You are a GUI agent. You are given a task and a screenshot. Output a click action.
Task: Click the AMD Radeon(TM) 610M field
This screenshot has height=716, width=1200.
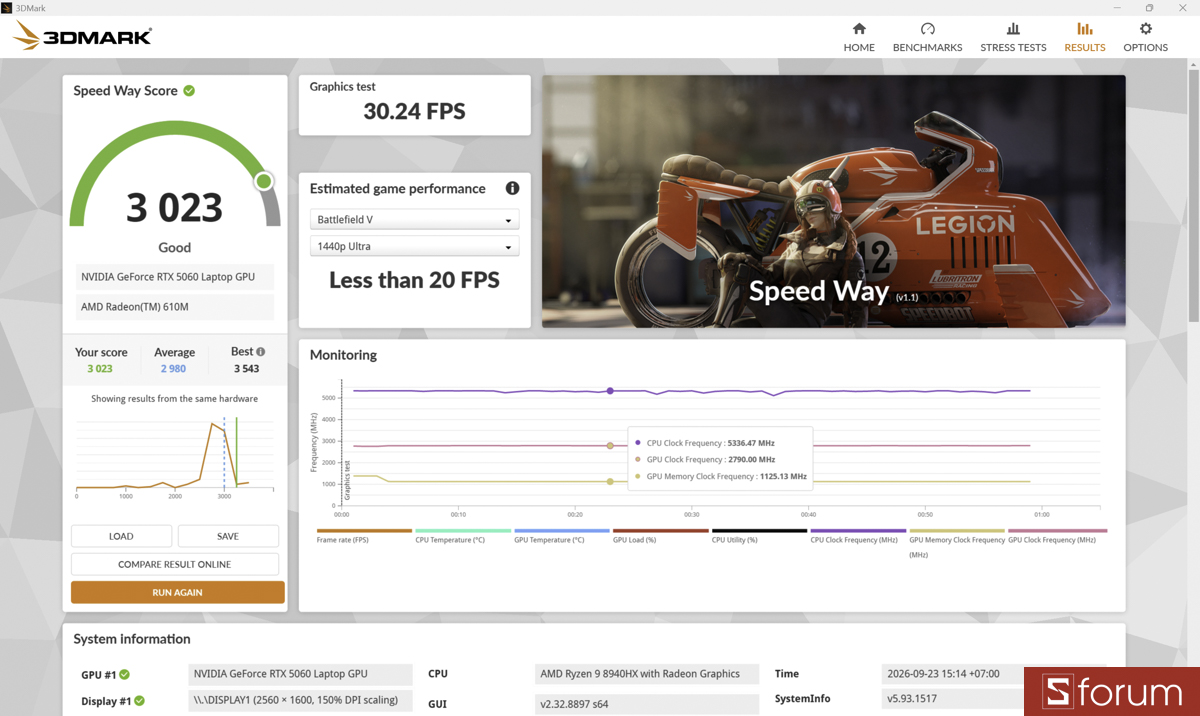coord(175,306)
